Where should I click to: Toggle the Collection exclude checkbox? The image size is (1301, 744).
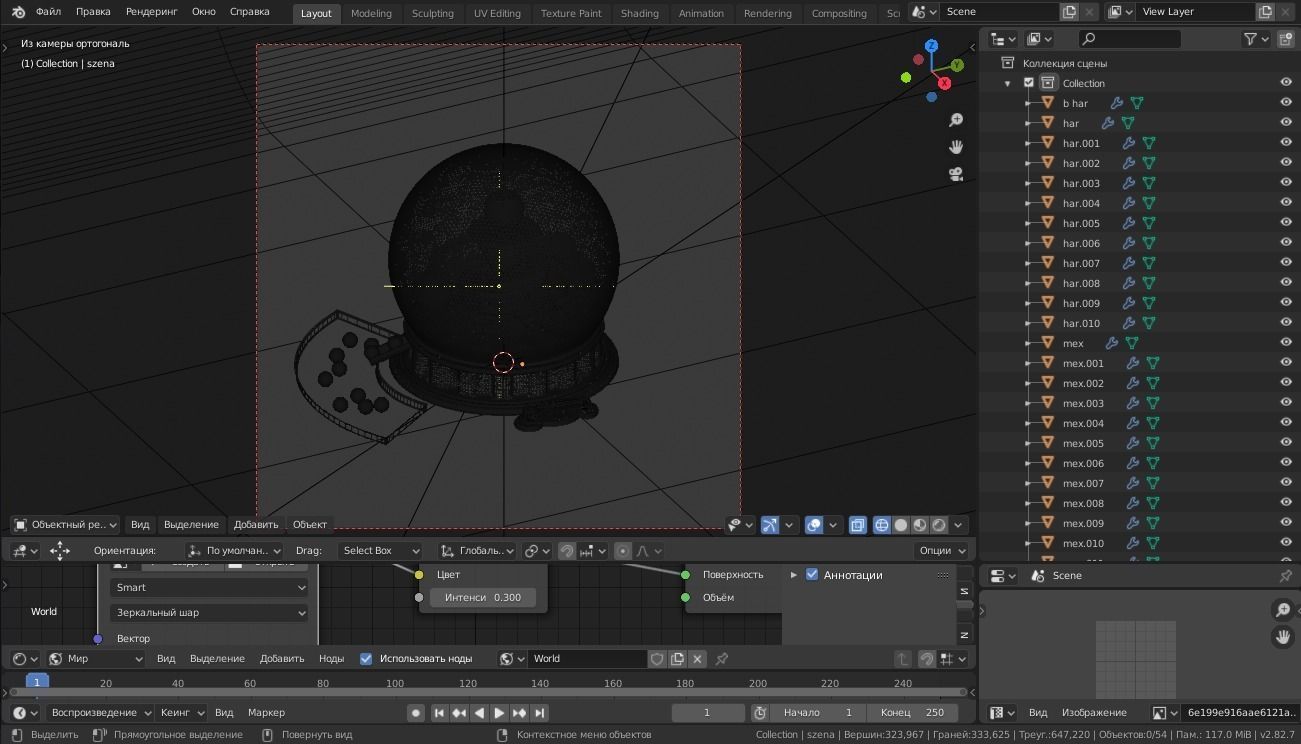[x=1029, y=83]
